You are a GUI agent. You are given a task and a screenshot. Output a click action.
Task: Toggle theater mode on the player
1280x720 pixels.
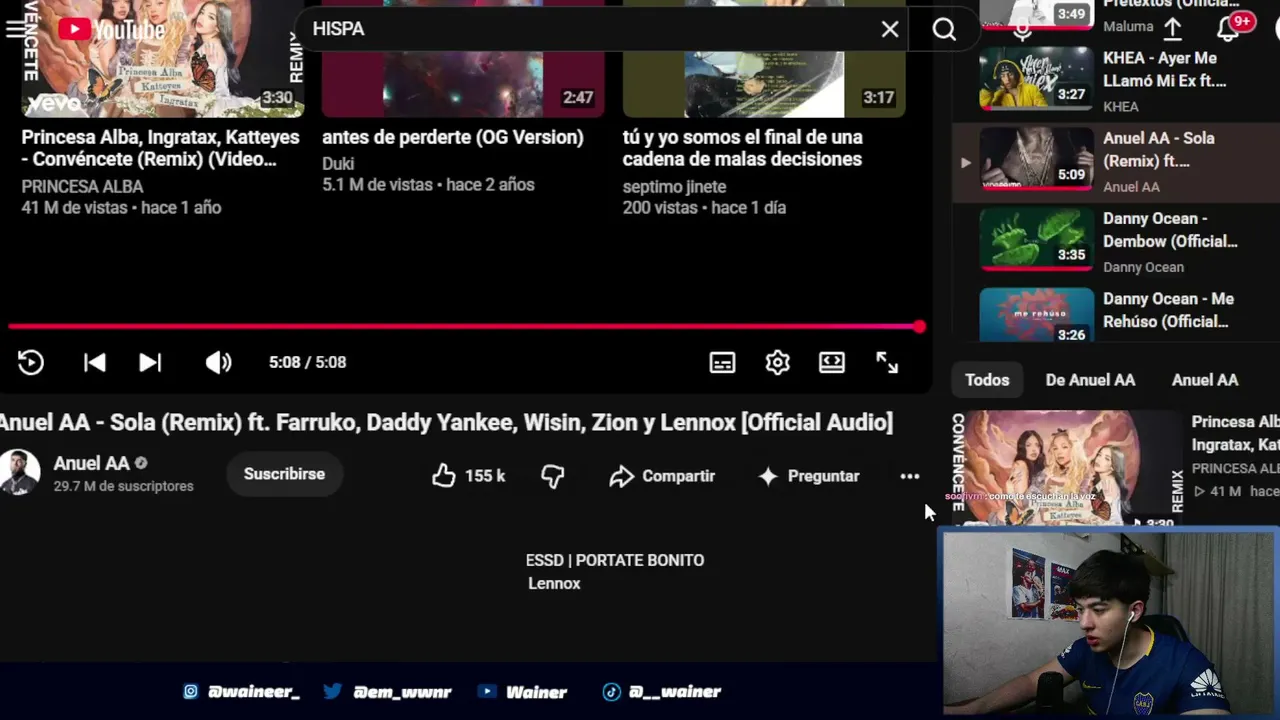(x=832, y=362)
